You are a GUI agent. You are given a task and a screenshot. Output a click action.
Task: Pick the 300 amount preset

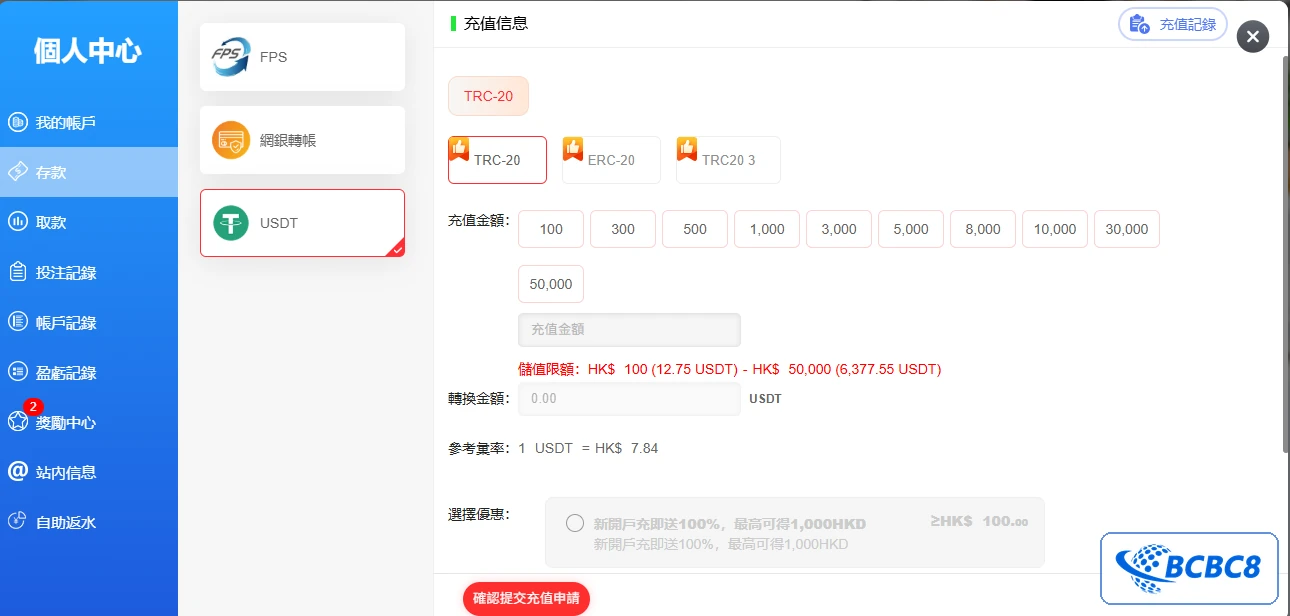tap(623, 229)
